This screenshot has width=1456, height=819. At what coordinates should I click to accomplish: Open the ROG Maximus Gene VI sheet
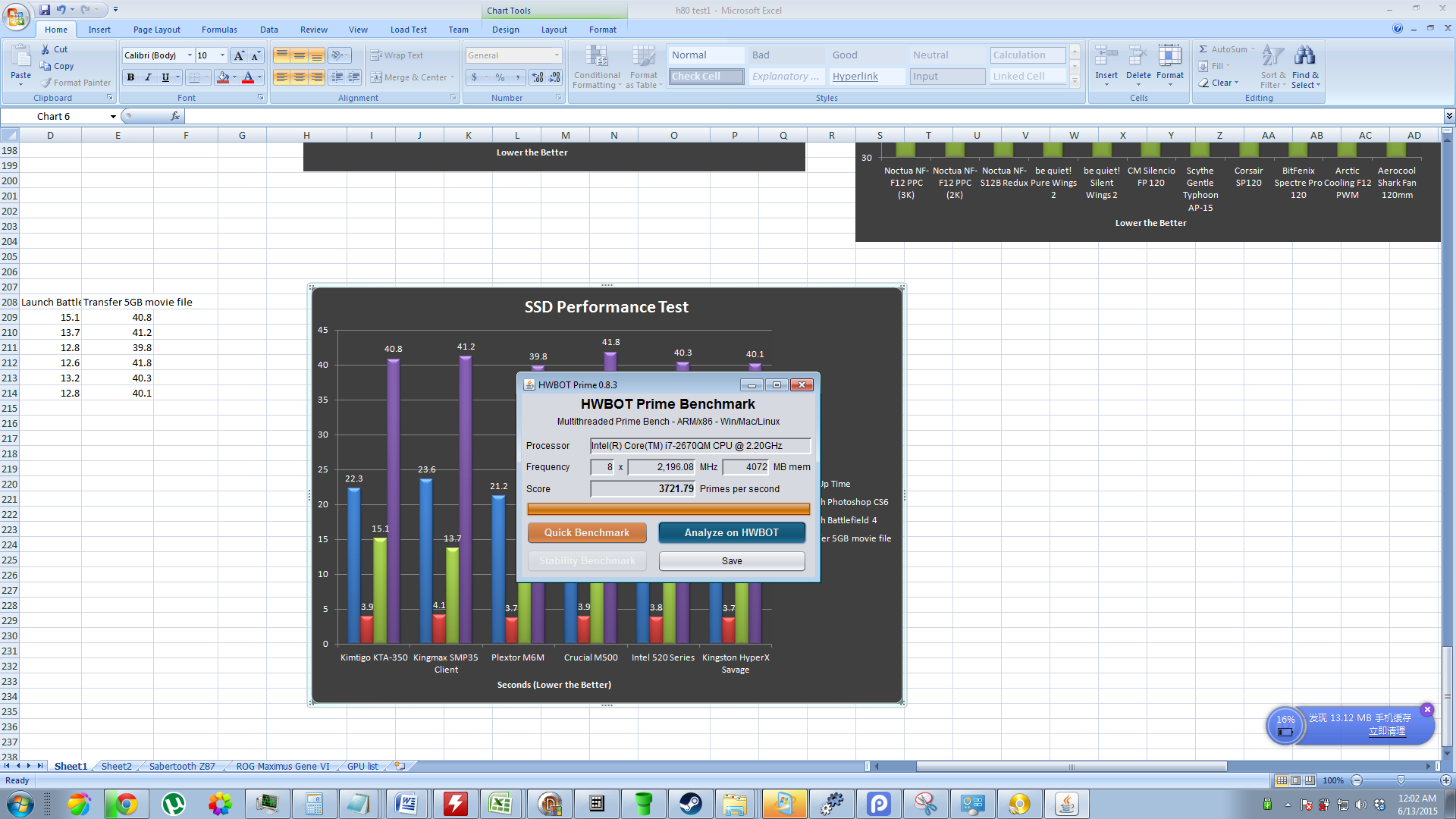click(x=283, y=767)
